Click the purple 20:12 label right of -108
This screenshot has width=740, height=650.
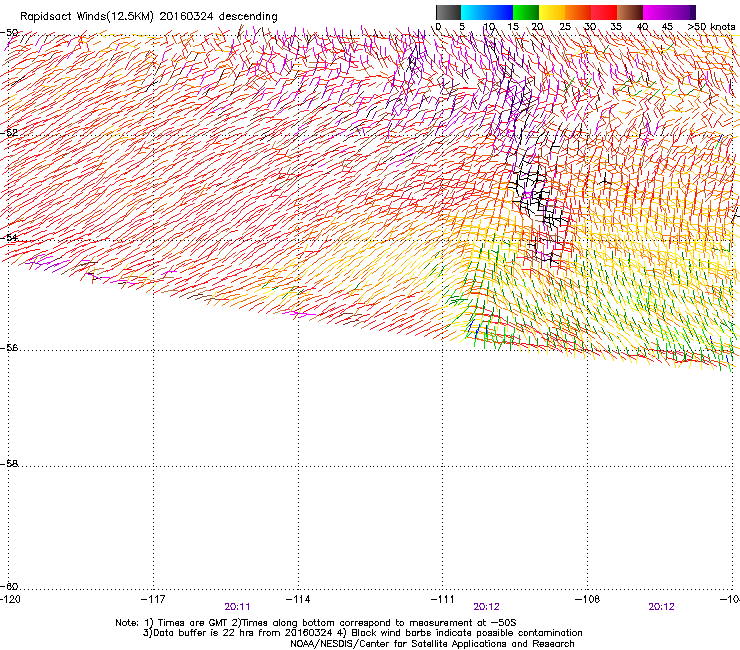click(661, 607)
